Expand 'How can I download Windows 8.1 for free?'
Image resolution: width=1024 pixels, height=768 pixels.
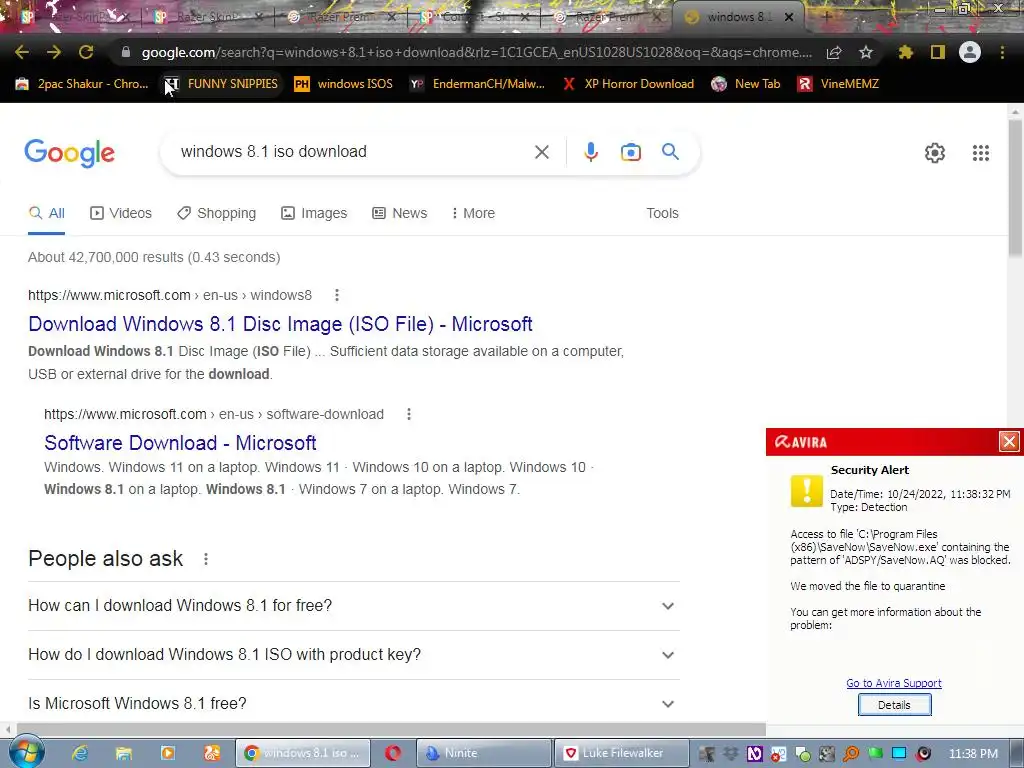[x=353, y=606]
